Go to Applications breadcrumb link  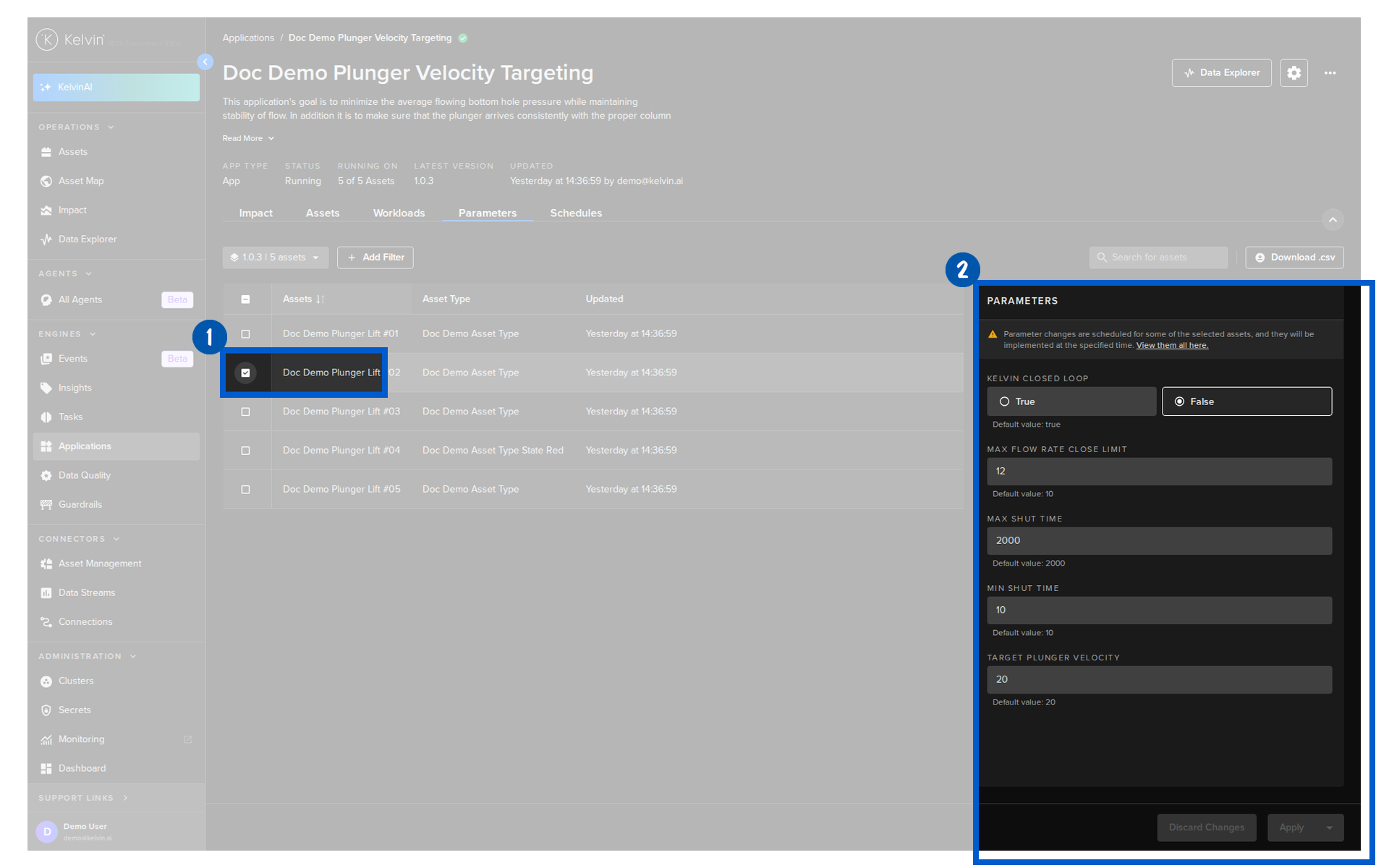point(248,38)
